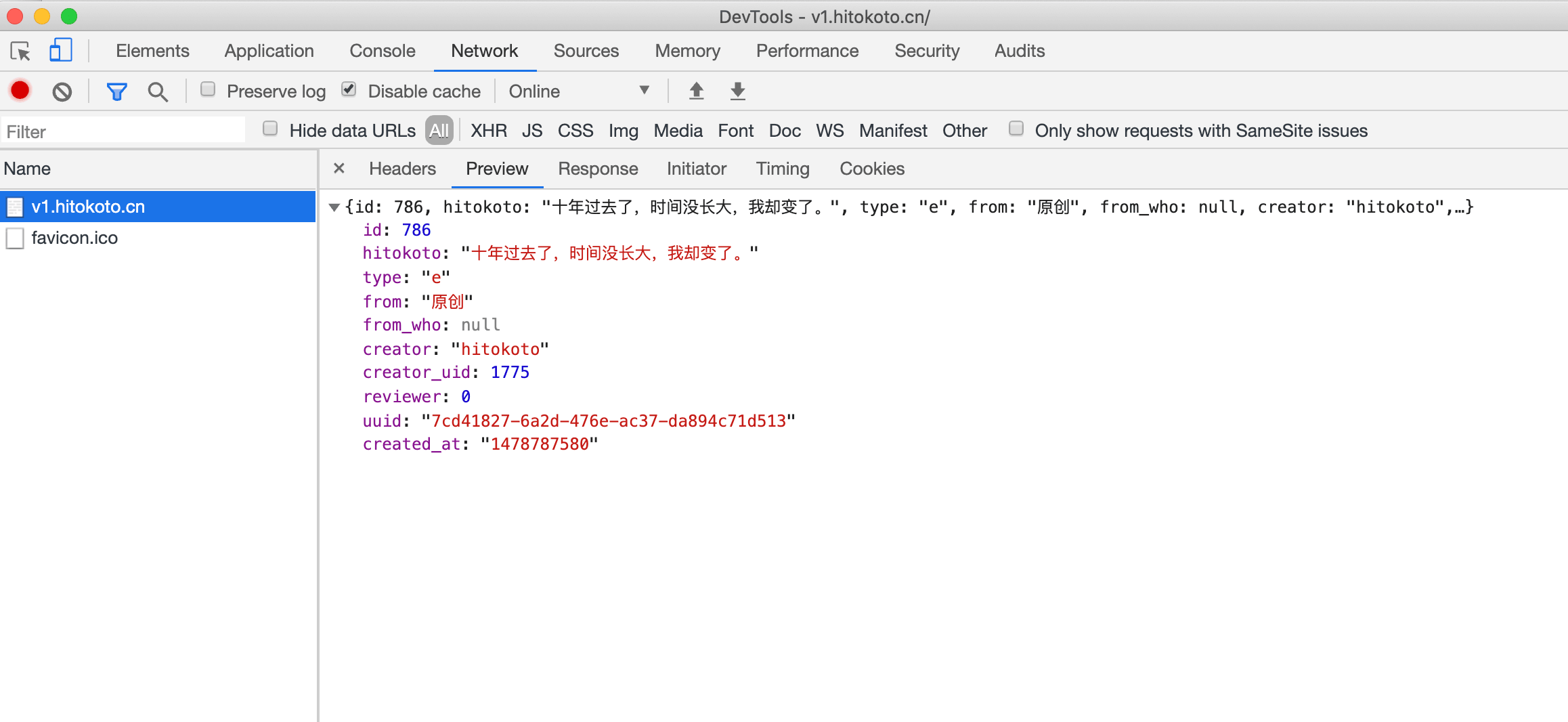Show the Security panel

pos(927,51)
